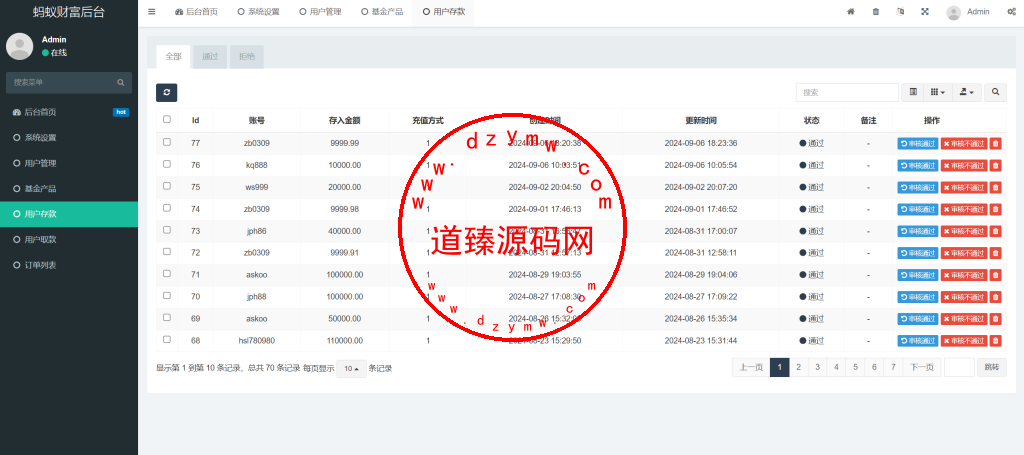Open 基金产品 in the sidebar
1024x455 pixels.
pos(69,189)
